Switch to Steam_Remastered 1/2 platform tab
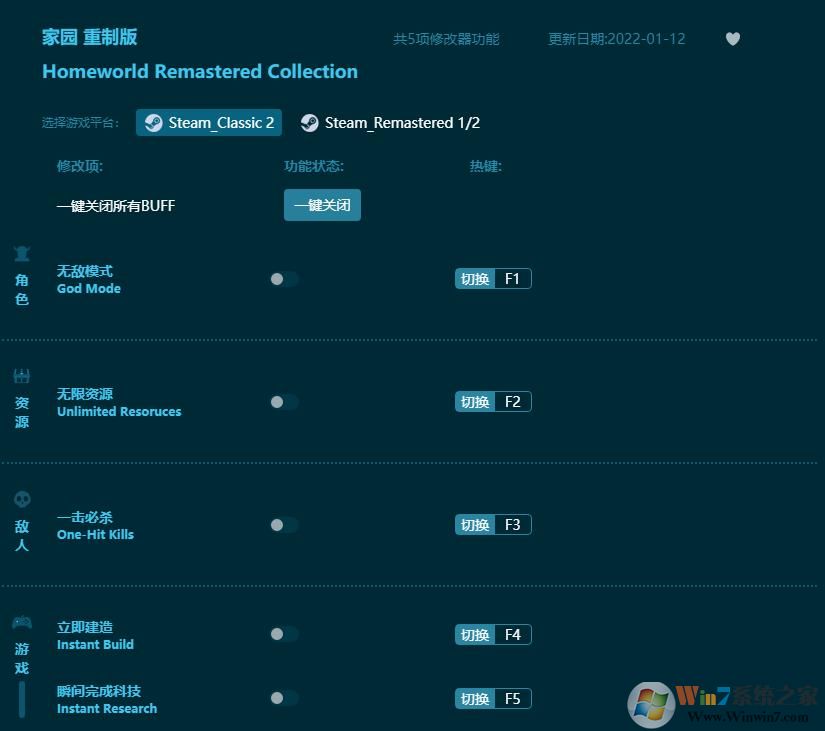The width and height of the screenshot is (825, 731). click(x=391, y=123)
